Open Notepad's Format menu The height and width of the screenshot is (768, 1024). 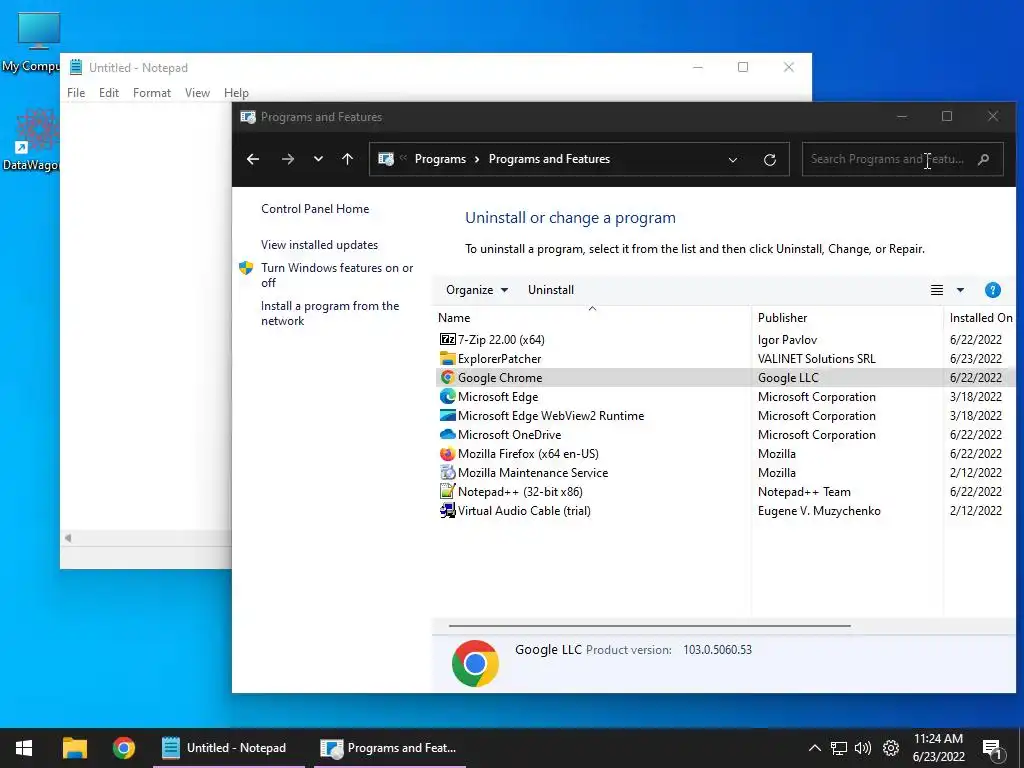[x=152, y=93]
